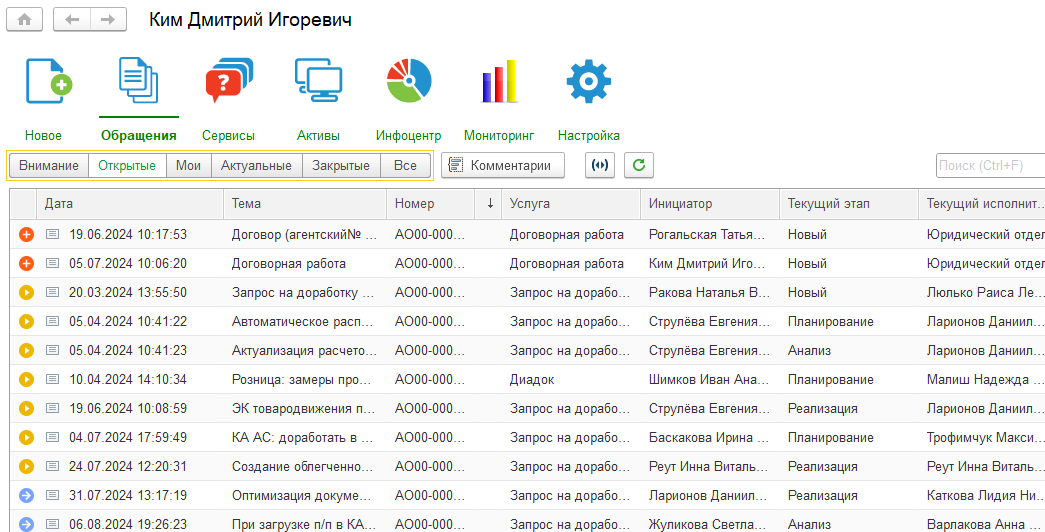Click the broadcast signal toolbar icon

click(x=600, y=166)
